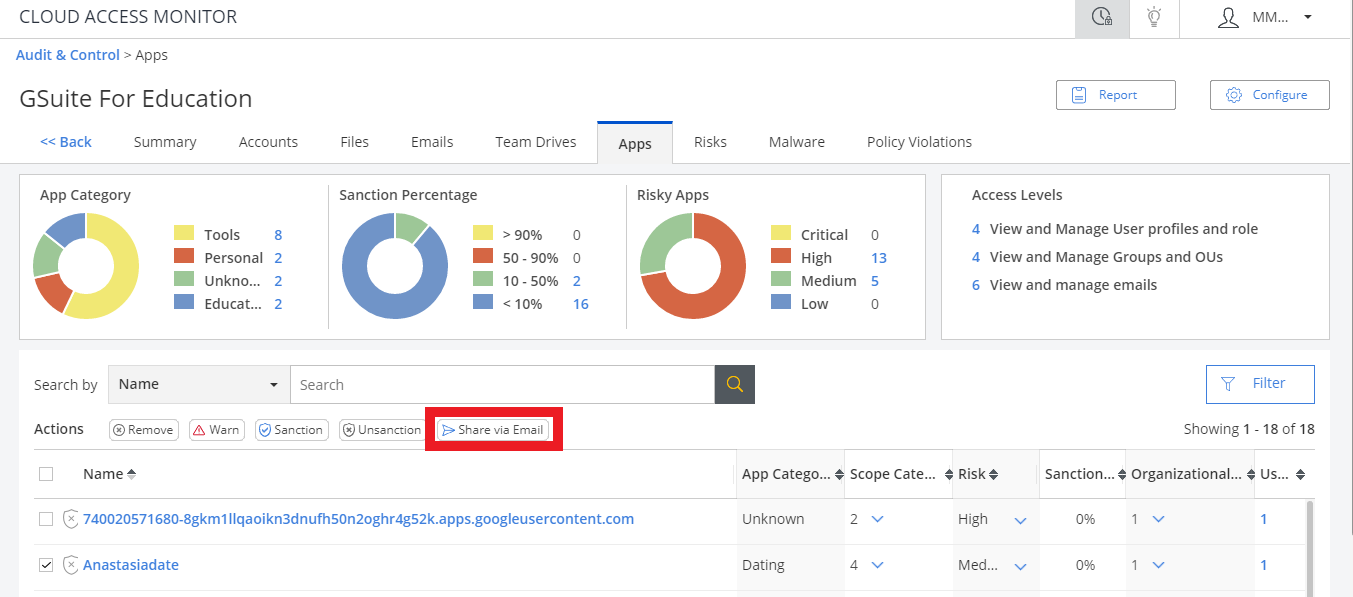
Task: Click the Remove action button
Action: point(143,430)
